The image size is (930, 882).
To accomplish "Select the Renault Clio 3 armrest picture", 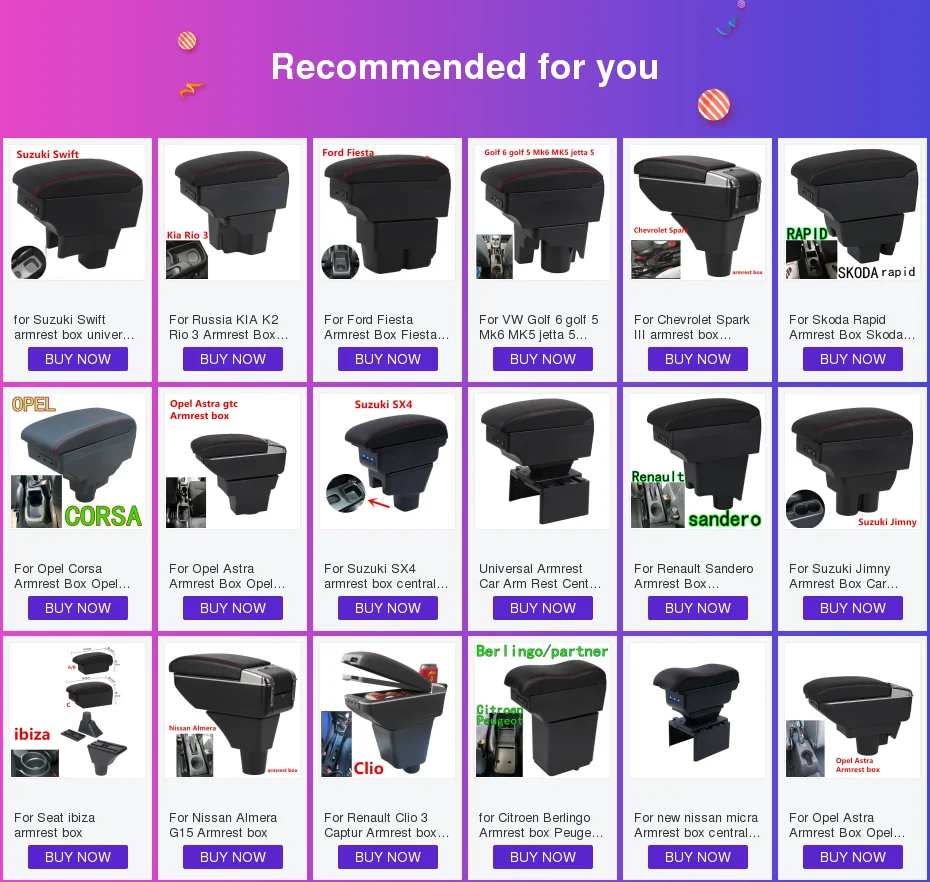I will tap(388, 711).
